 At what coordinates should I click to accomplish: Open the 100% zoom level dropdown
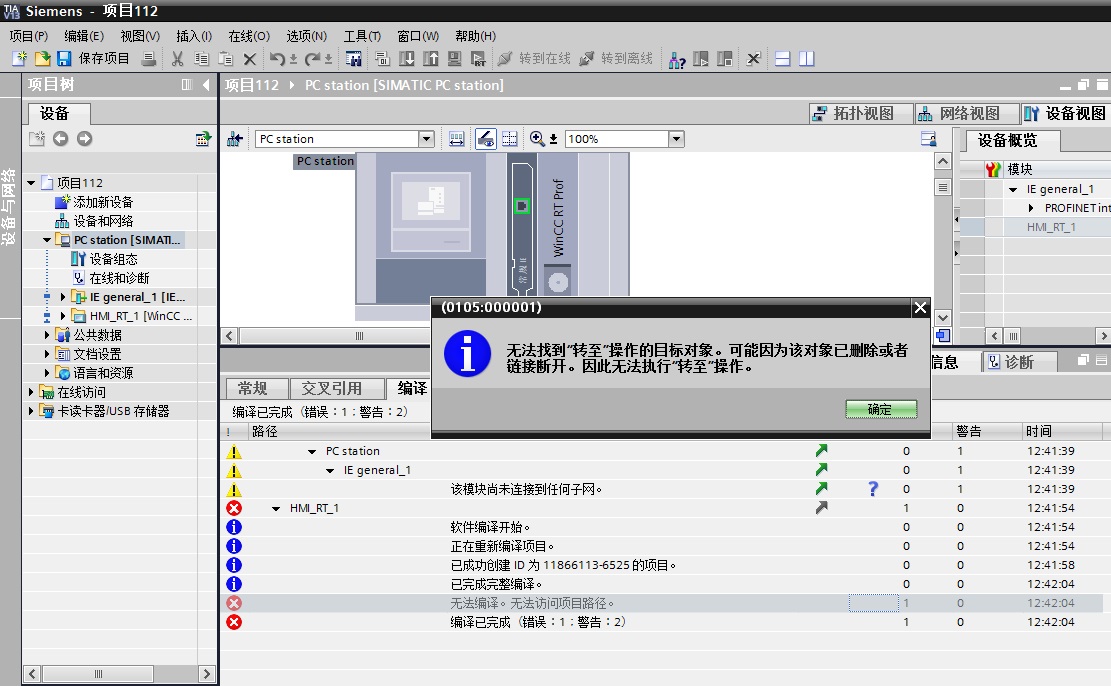pos(676,139)
